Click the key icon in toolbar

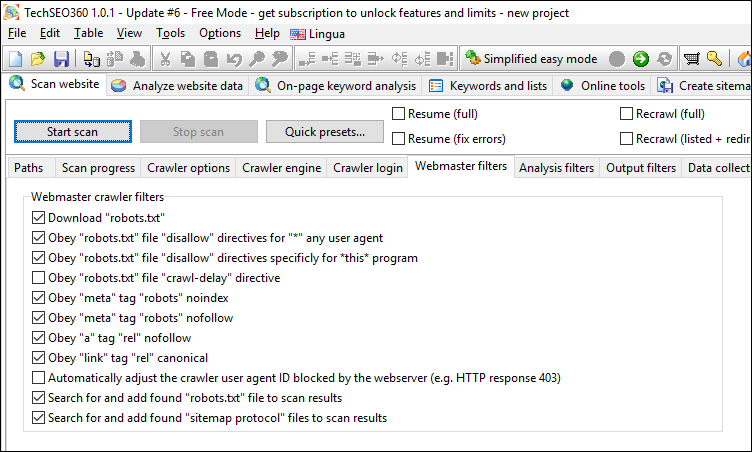714,59
